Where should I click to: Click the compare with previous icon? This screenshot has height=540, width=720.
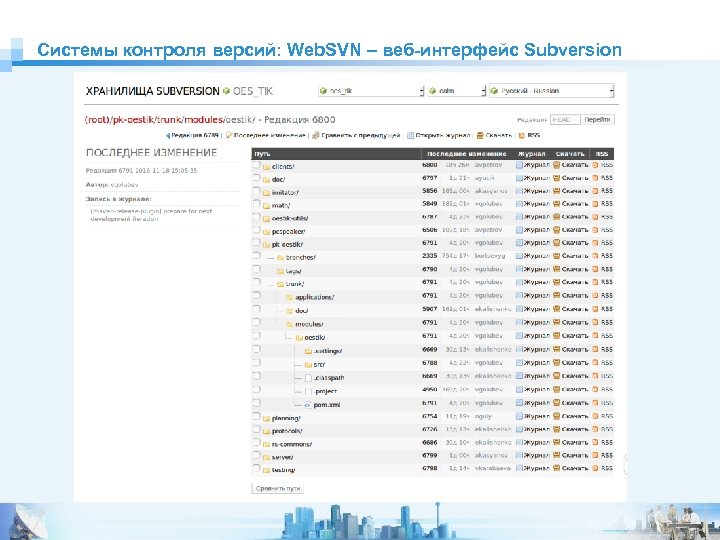316,135
